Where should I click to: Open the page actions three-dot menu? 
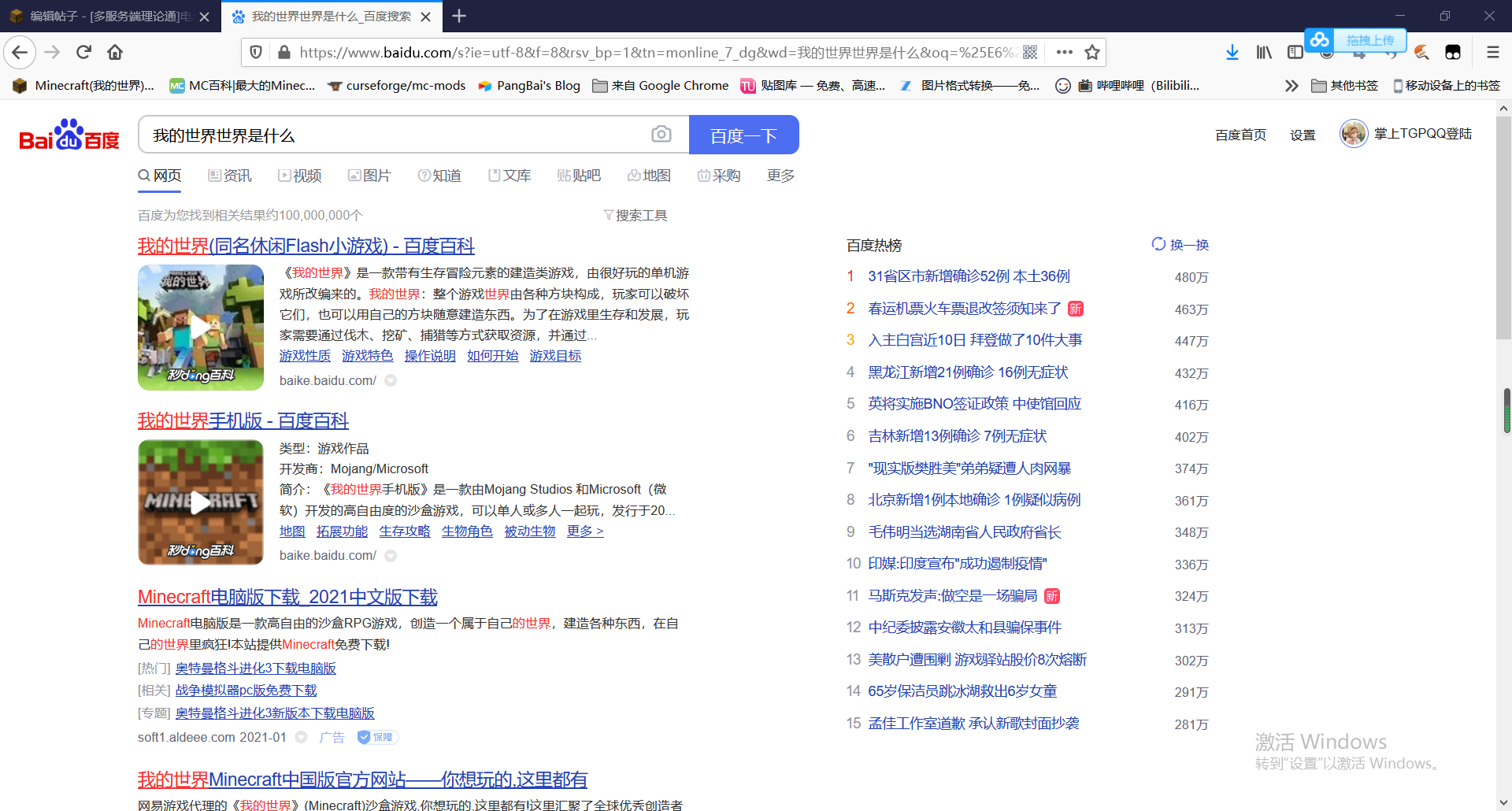tap(1065, 53)
